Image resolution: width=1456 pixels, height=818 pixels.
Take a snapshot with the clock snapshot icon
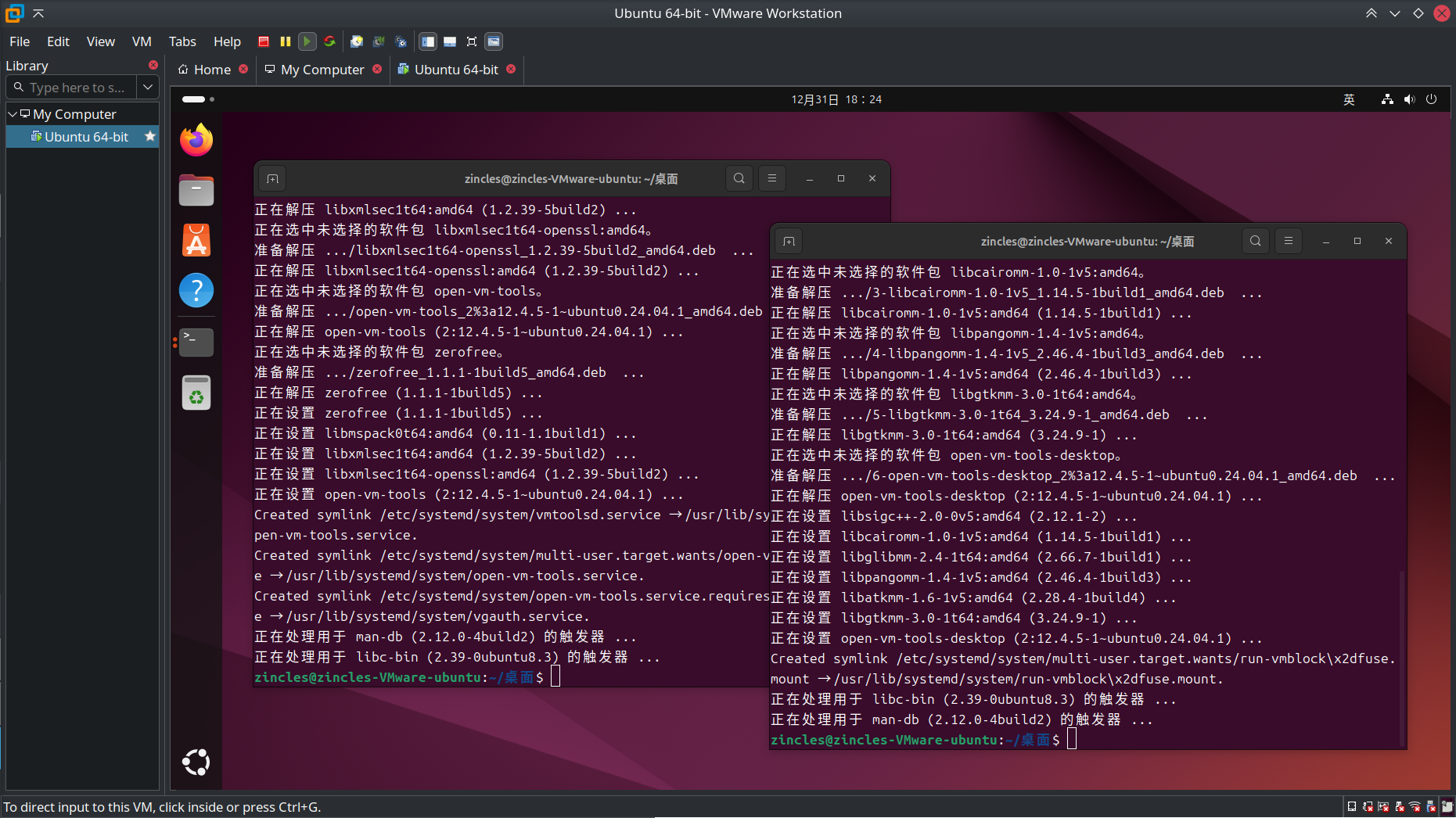tap(357, 41)
